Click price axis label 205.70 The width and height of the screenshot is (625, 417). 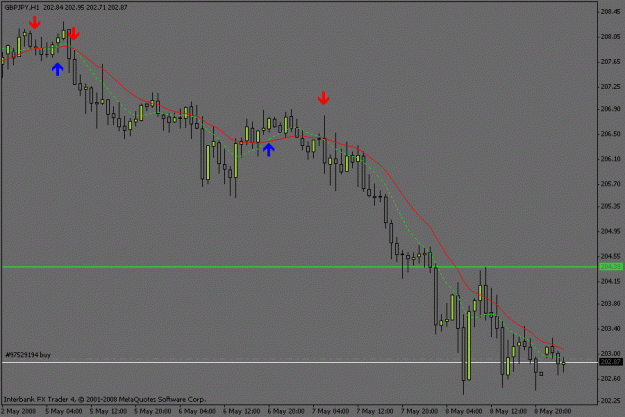click(611, 184)
